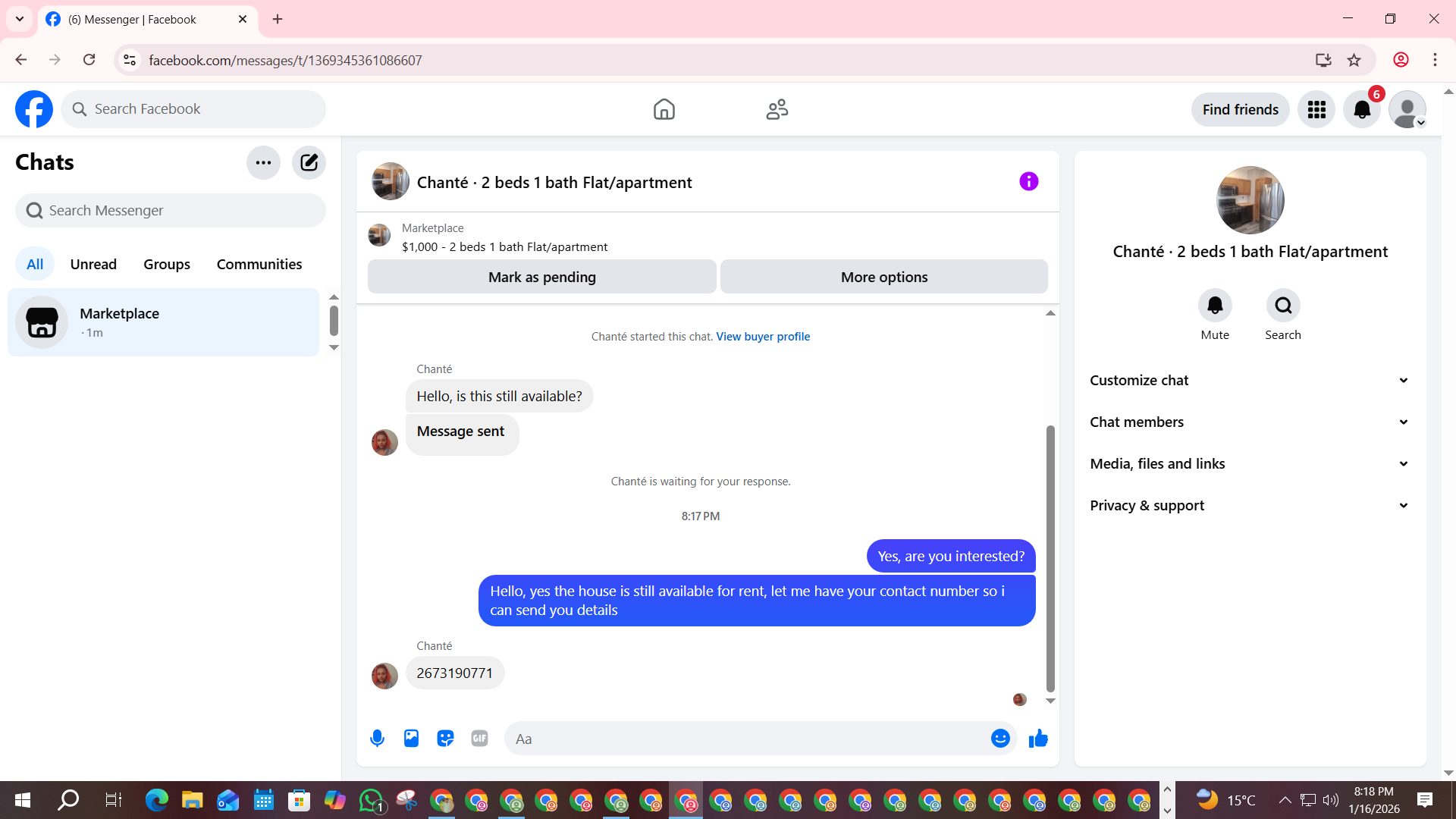
Task: Open the GIF picker icon
Action: [x=479, y=739]
